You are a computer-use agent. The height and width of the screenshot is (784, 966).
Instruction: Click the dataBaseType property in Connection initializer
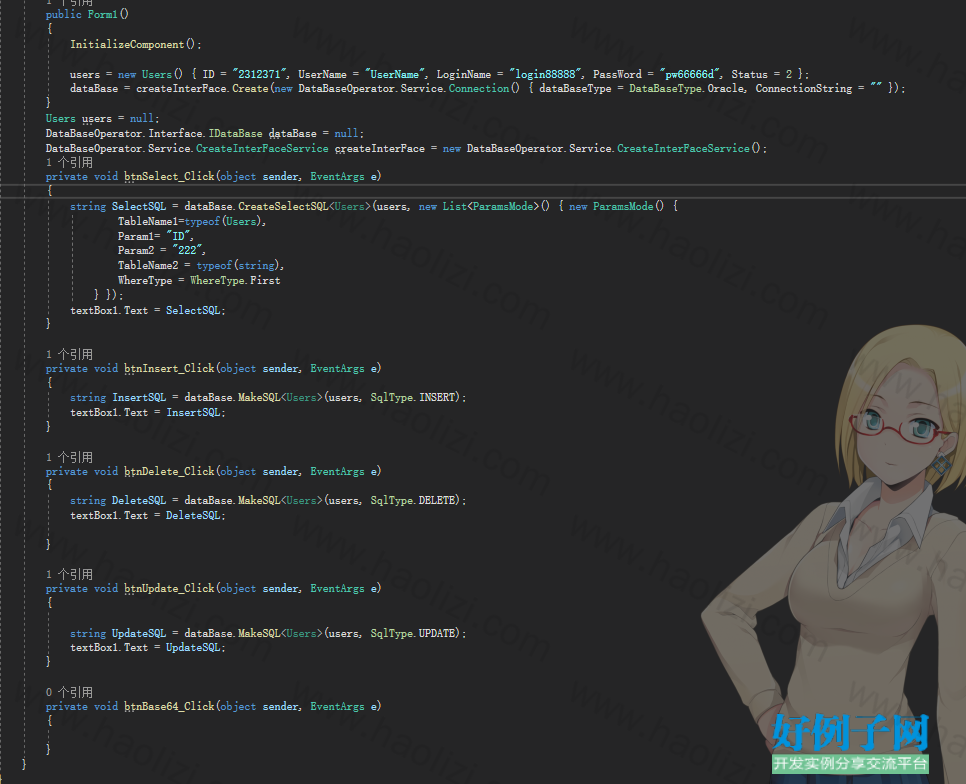(575, 89)
